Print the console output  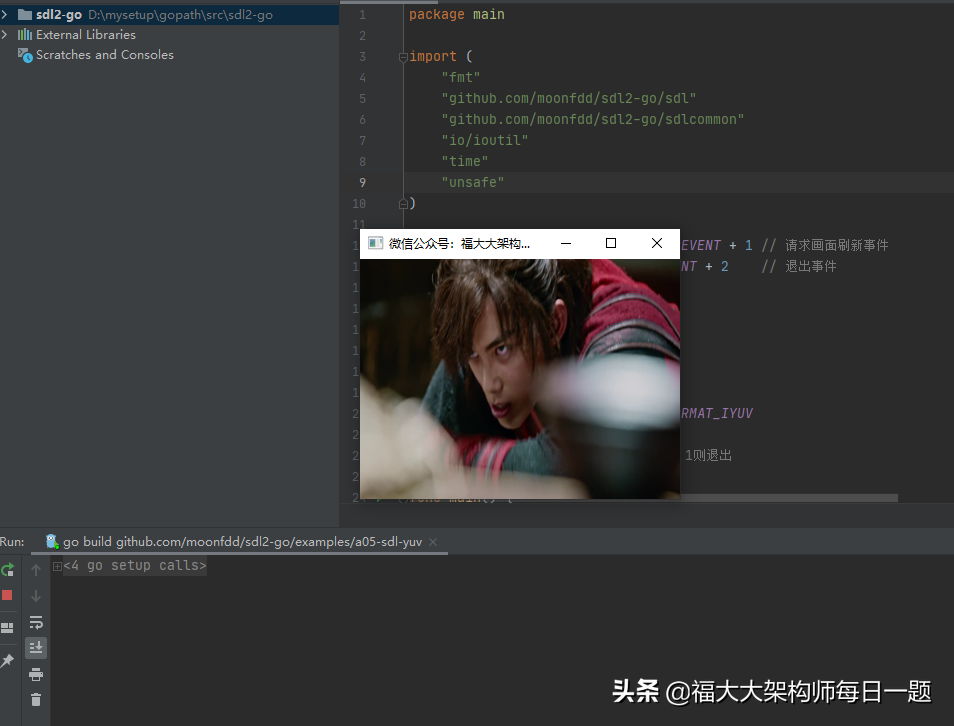pos(36,674)
